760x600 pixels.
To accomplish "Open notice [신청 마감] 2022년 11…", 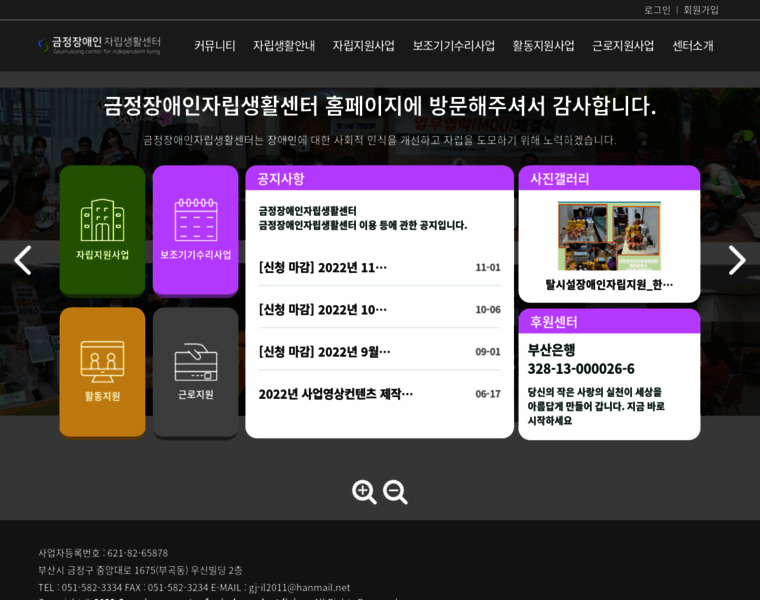I will [323, 268].
